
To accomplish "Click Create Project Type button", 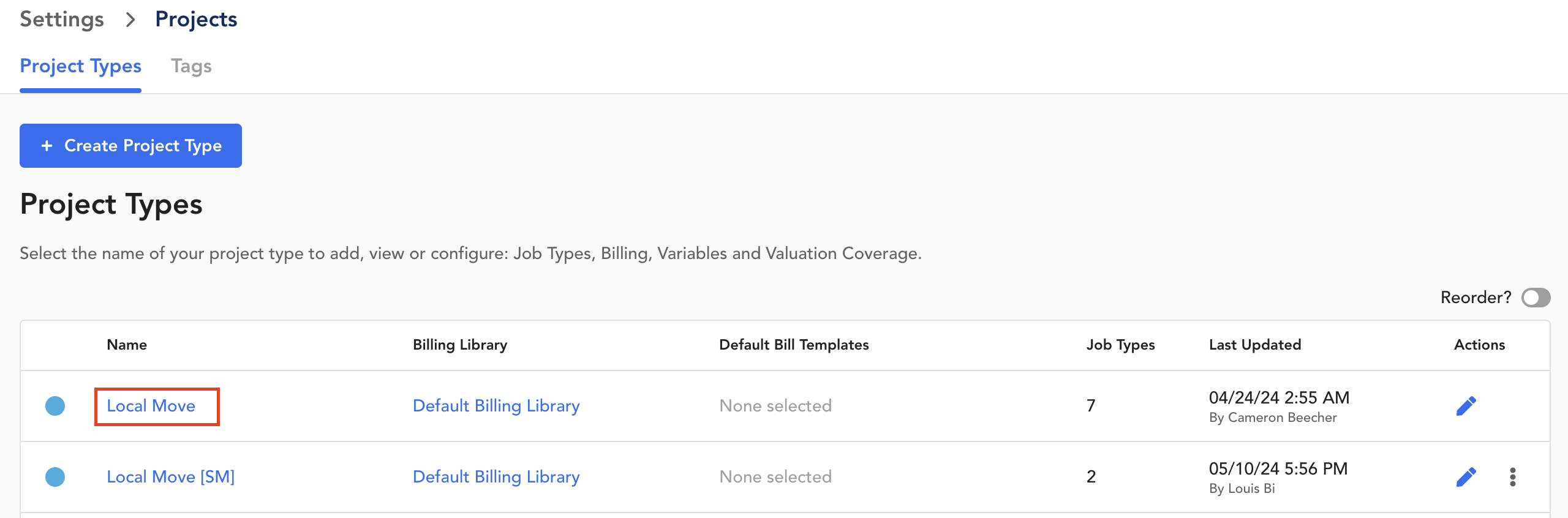I will (130, 146).
